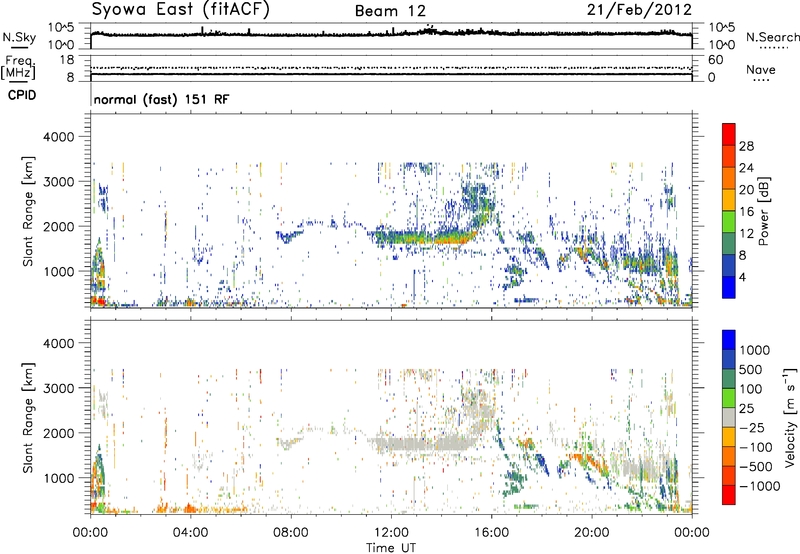Click the '16' tick on power colorbar
This screenshot has height=554, width=800.
[x=746, y=212]
